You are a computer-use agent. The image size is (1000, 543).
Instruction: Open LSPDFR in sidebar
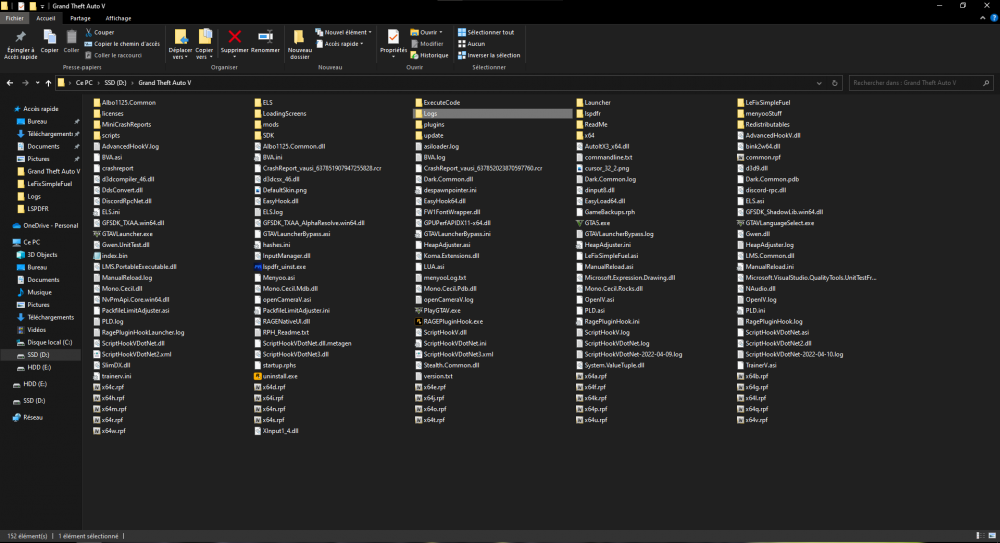click(x=38, y=209)
